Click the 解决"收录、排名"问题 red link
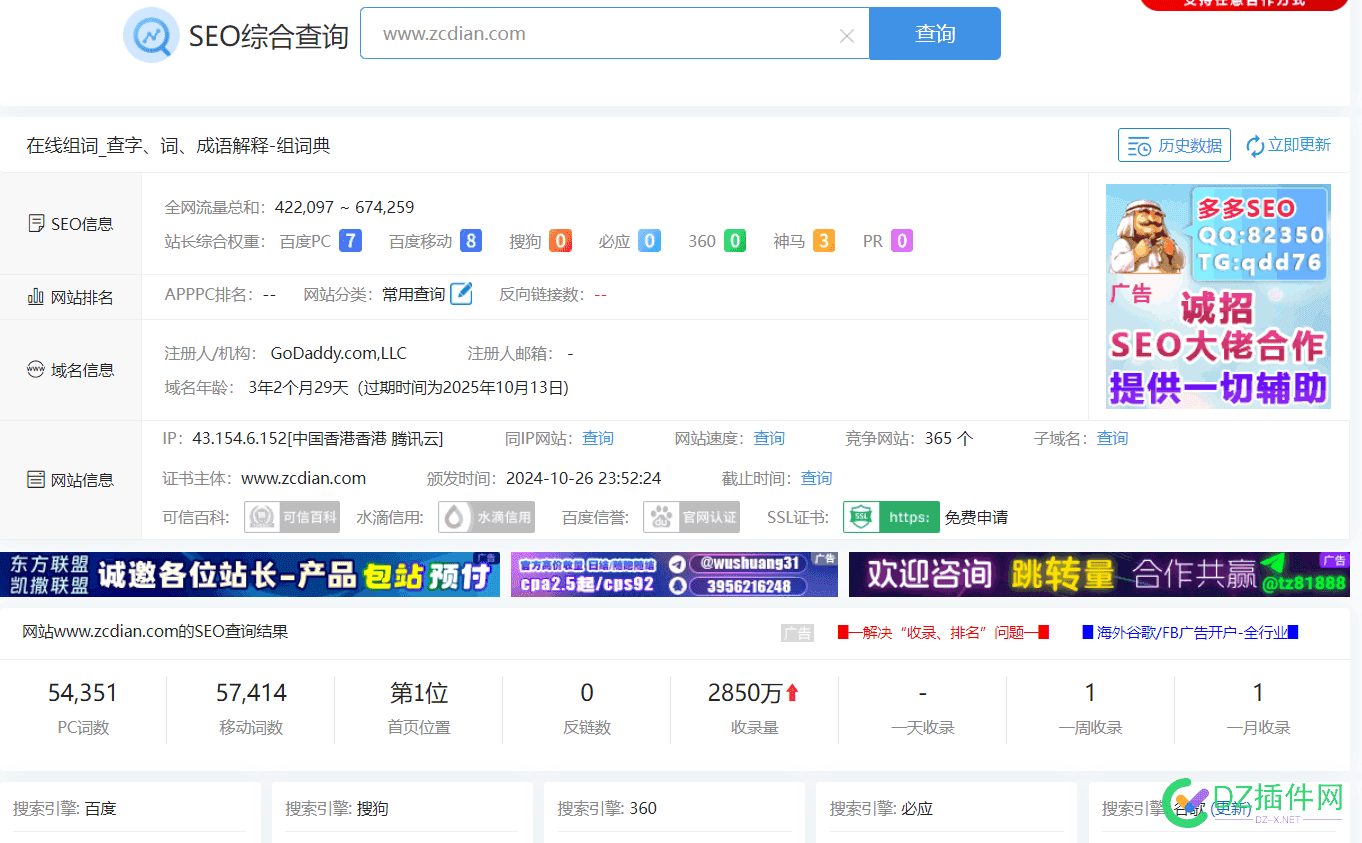 pos(943,632)
